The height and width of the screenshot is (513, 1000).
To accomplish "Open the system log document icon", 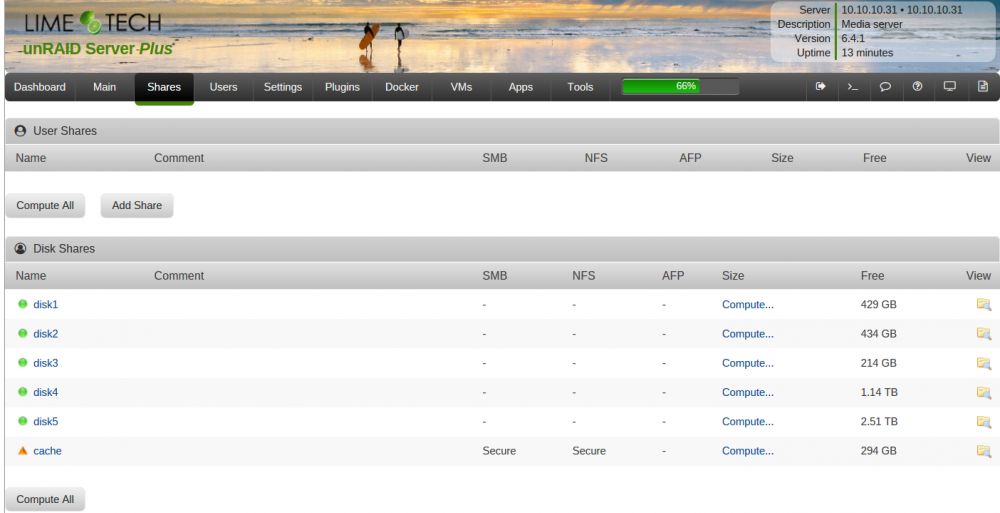I will 983,86.
